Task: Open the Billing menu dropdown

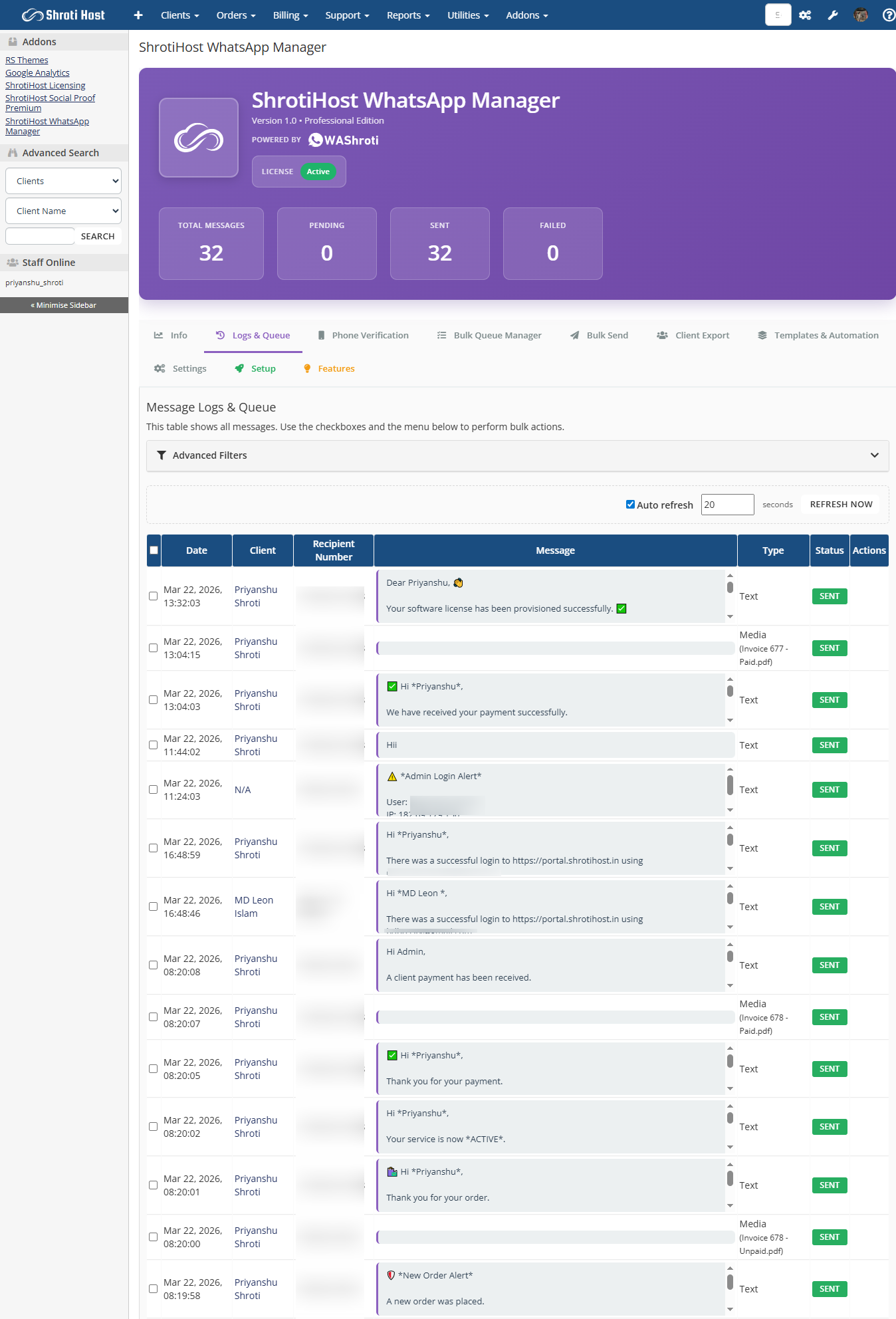Action: 290,15
